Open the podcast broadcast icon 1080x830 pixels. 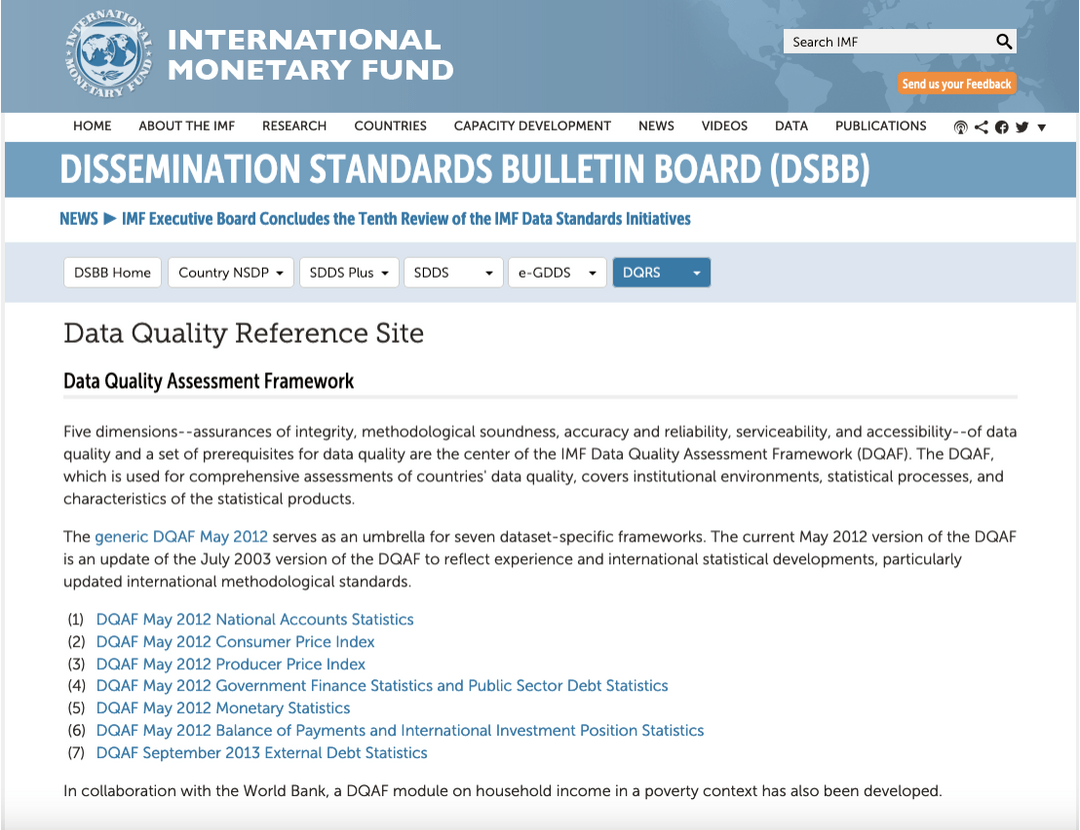tap(960, 127)
